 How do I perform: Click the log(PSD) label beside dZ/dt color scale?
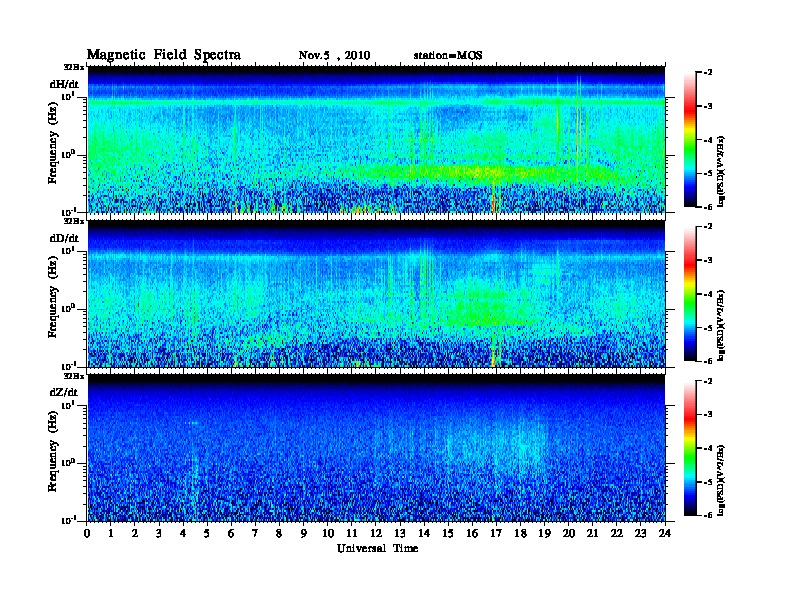pos(721,480)
